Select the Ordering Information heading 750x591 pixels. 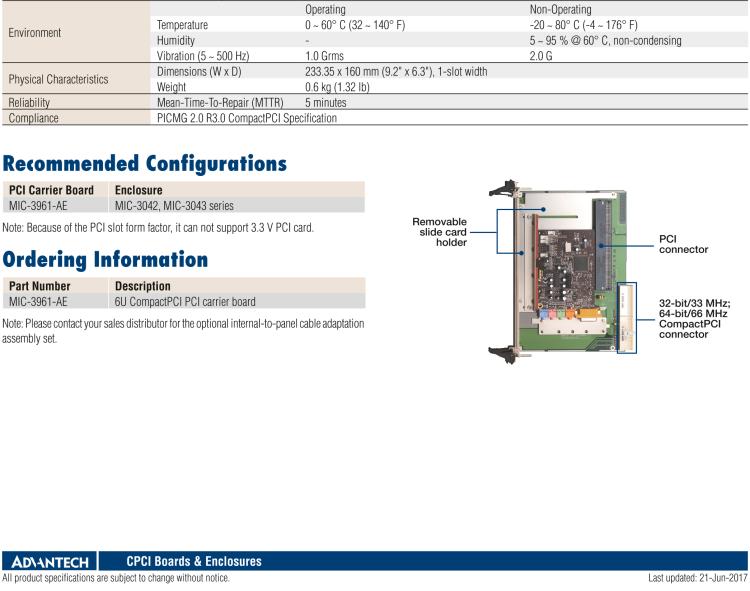(105, 259)
